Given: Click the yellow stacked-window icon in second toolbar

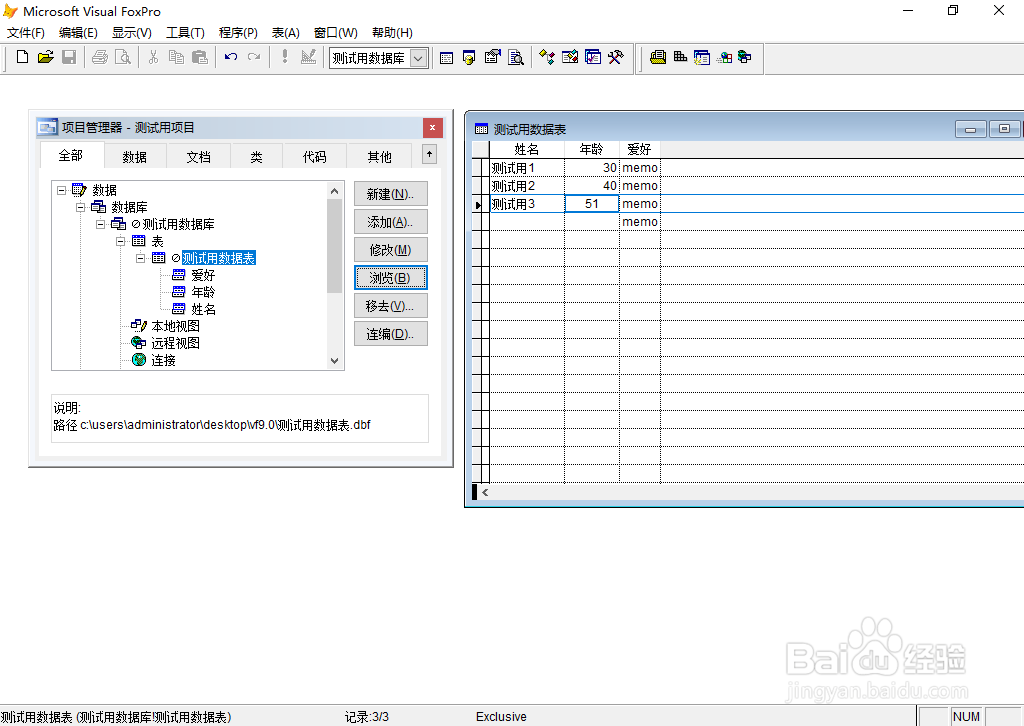Looking at the screenshot, I should 658,57.
